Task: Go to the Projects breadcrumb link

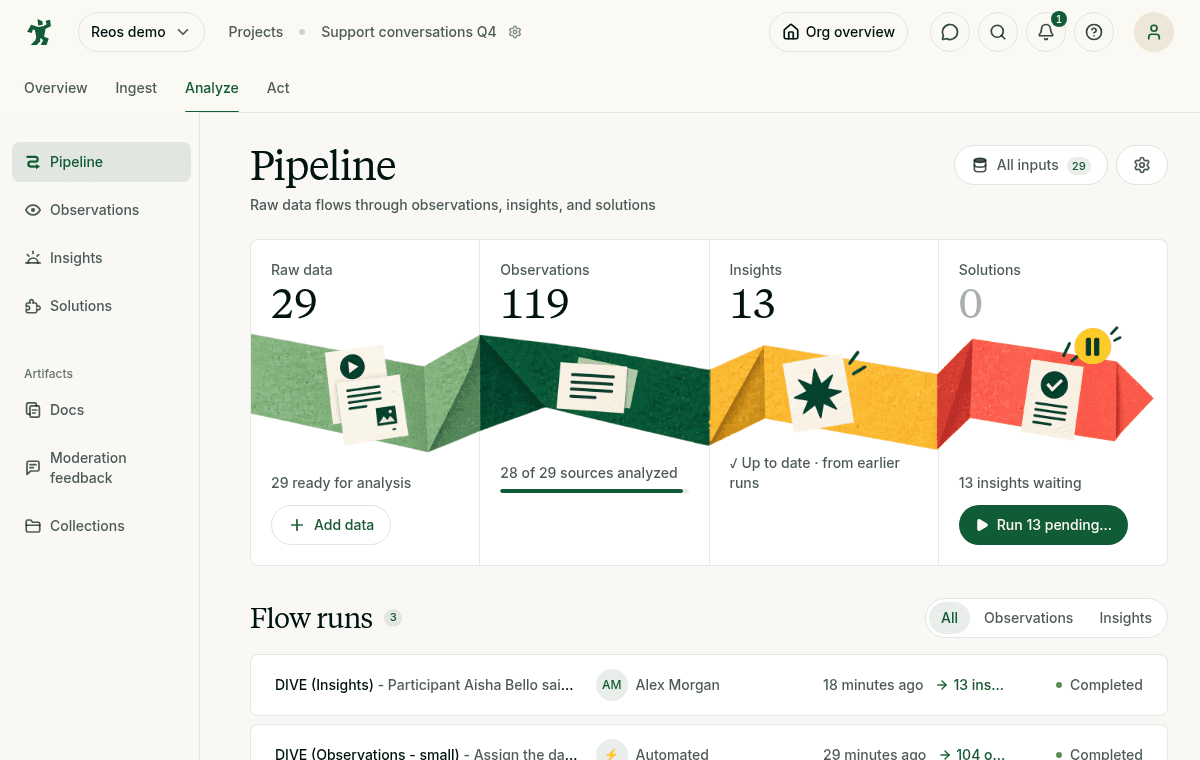Action: [x=255, y=32]
